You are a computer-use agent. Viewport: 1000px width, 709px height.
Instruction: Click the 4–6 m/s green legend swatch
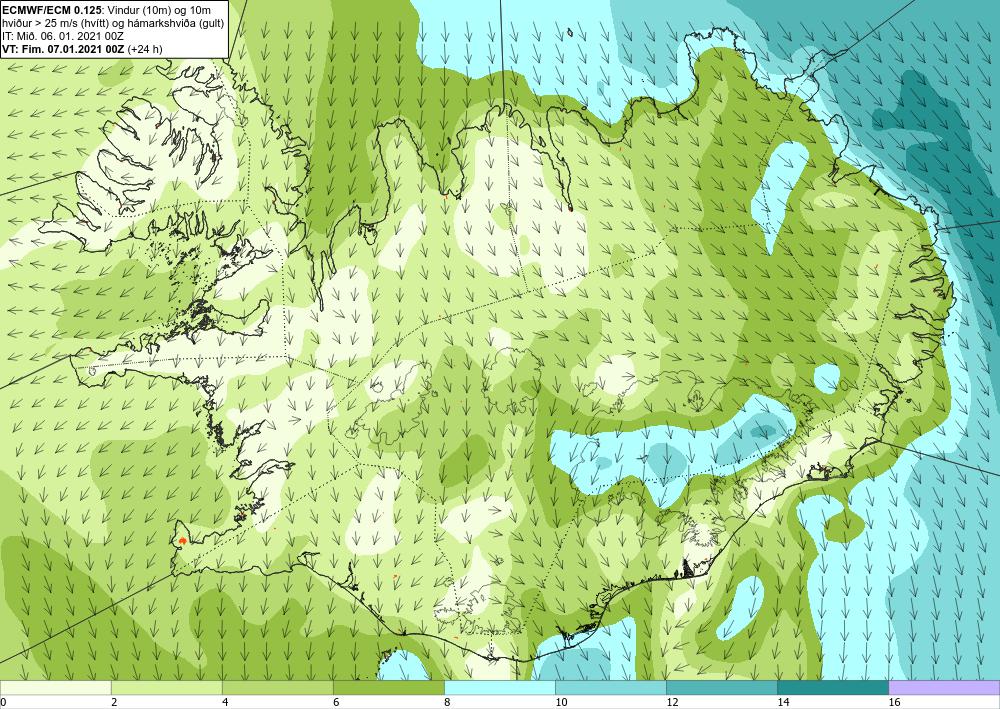(277, 688)
